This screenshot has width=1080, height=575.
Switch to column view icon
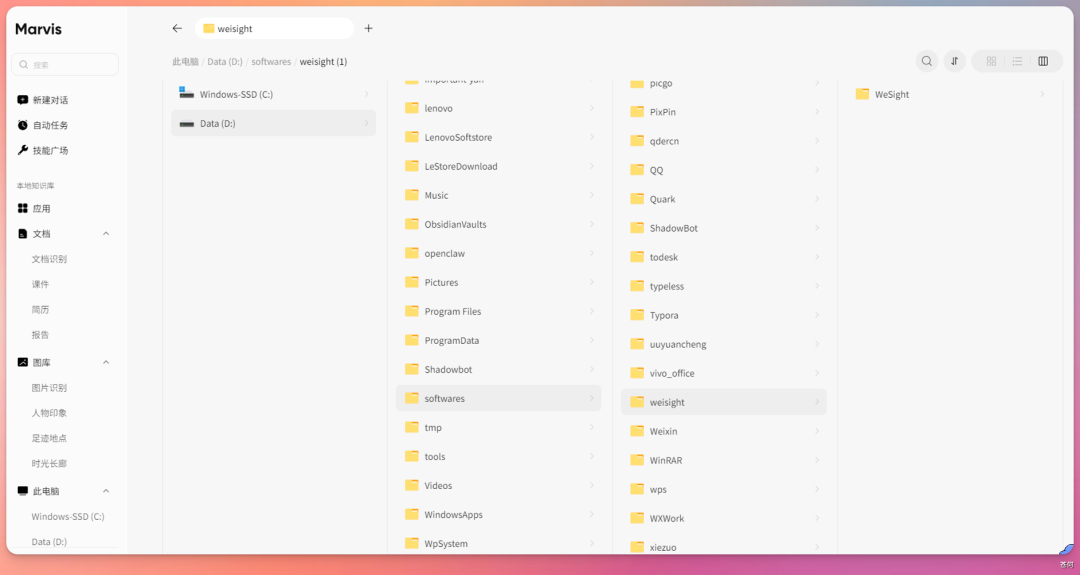(x=1043, y=61)
